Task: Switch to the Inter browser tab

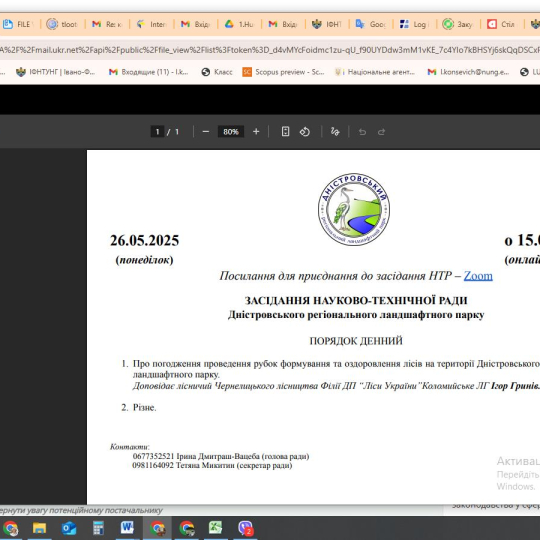Action: (x=152, y=24)
